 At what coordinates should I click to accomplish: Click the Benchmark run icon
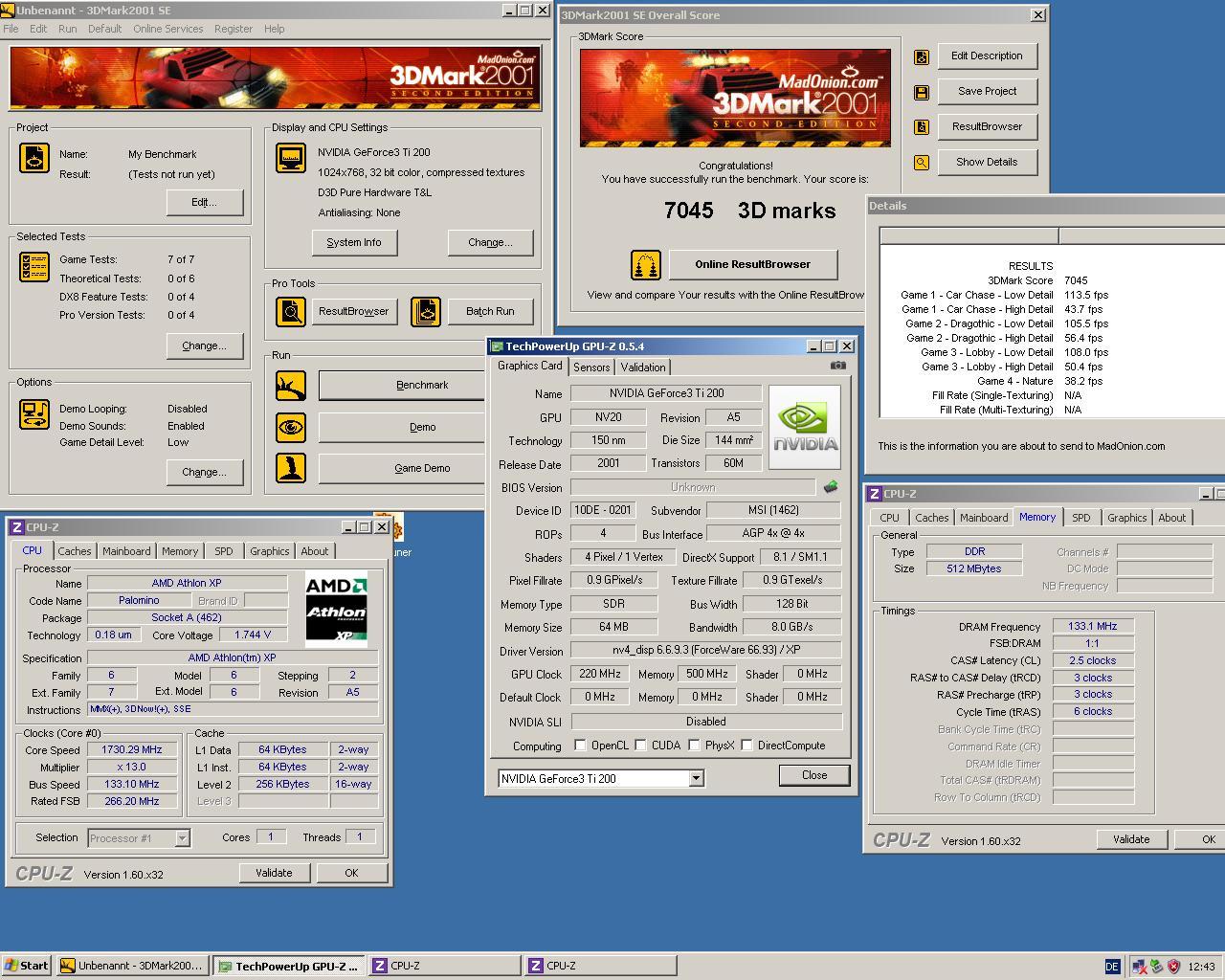coord(291,386)
